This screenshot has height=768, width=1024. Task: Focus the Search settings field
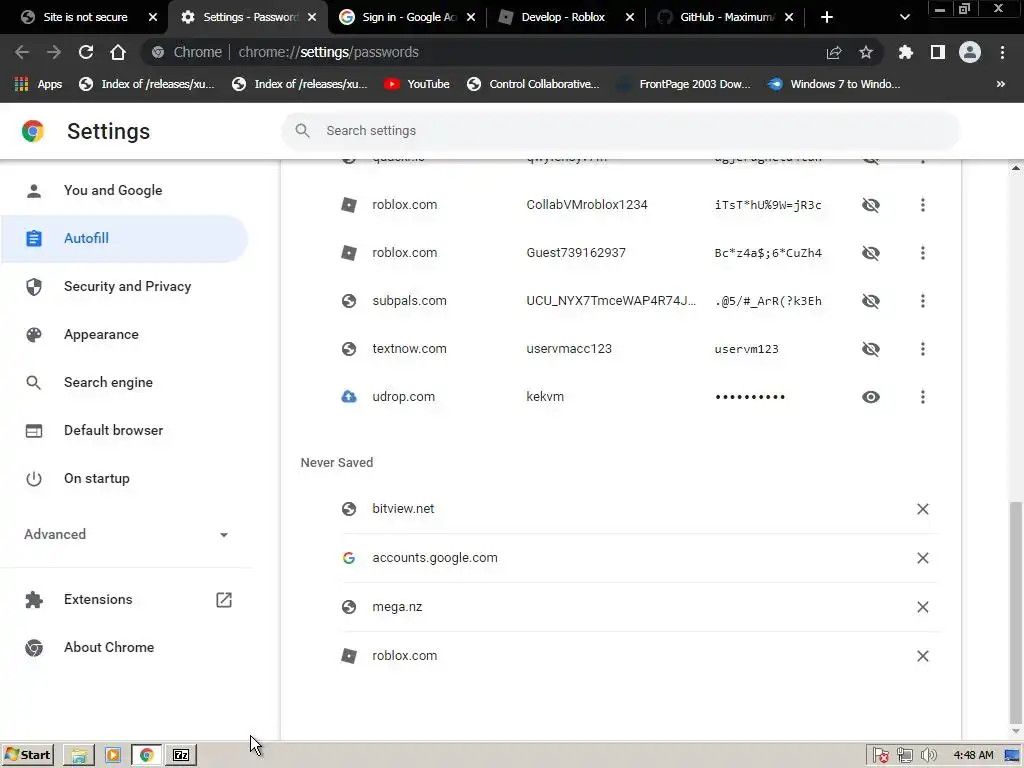620,131
